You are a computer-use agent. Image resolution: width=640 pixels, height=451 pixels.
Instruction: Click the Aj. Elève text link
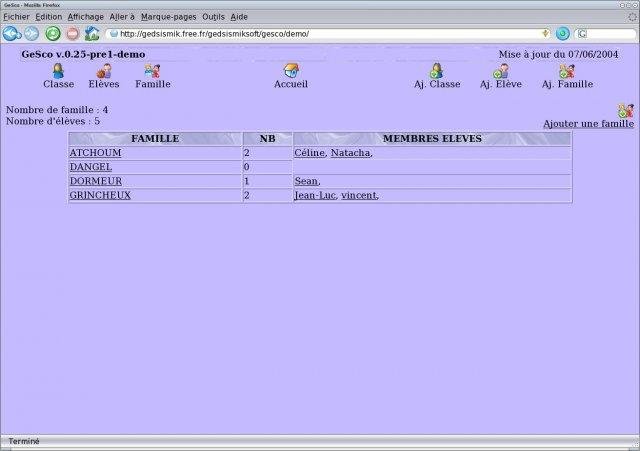pyautogui.click(x=501, y=84)
